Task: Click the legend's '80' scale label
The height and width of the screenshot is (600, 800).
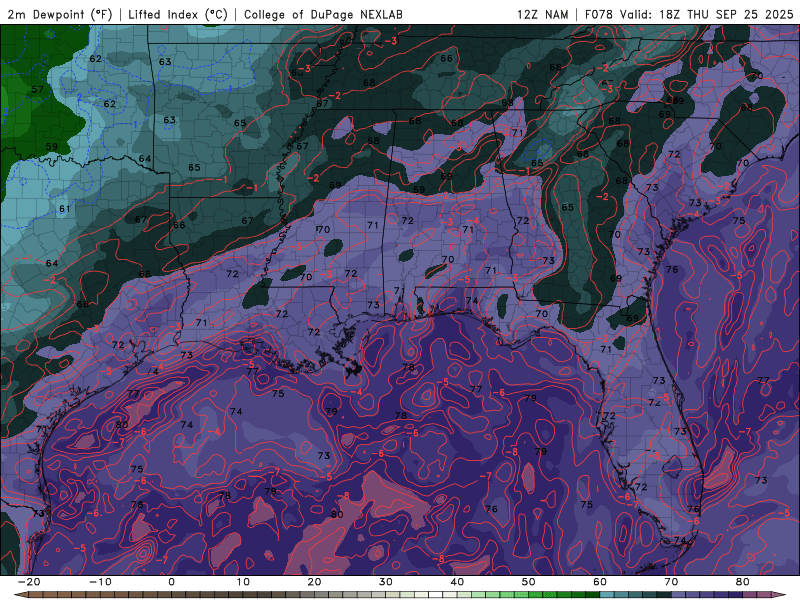Action: tap(743, 582)
